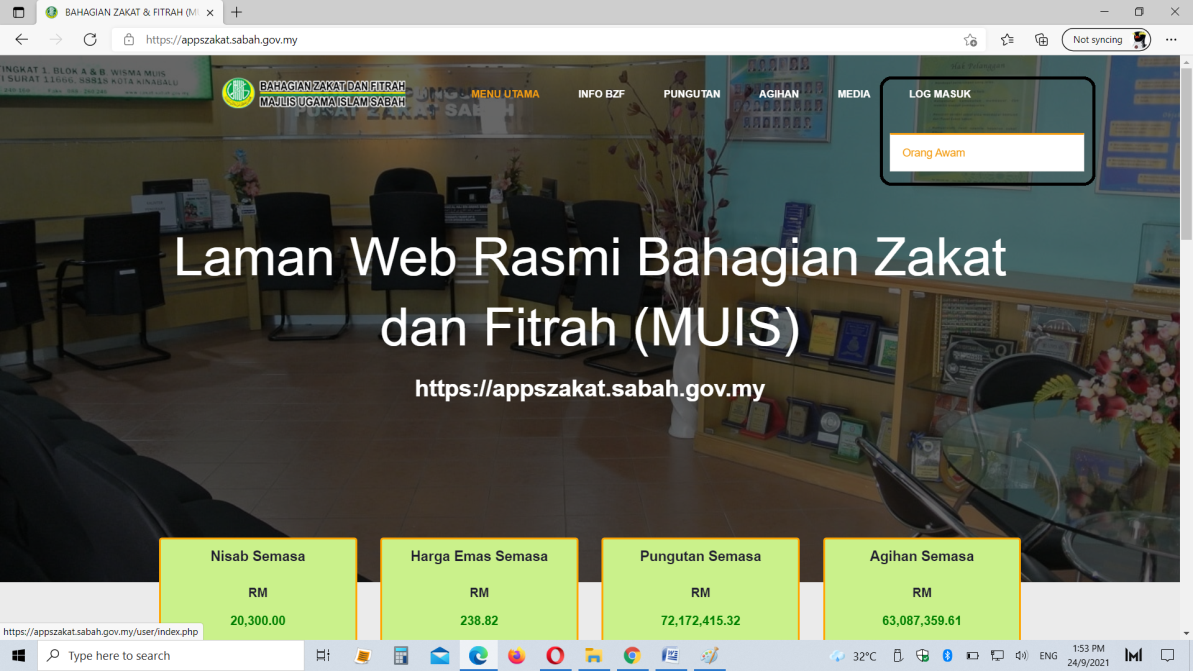Select MENU UTAMA in navigation
The image size is (1193, 671).
click(x=505, y=94)
